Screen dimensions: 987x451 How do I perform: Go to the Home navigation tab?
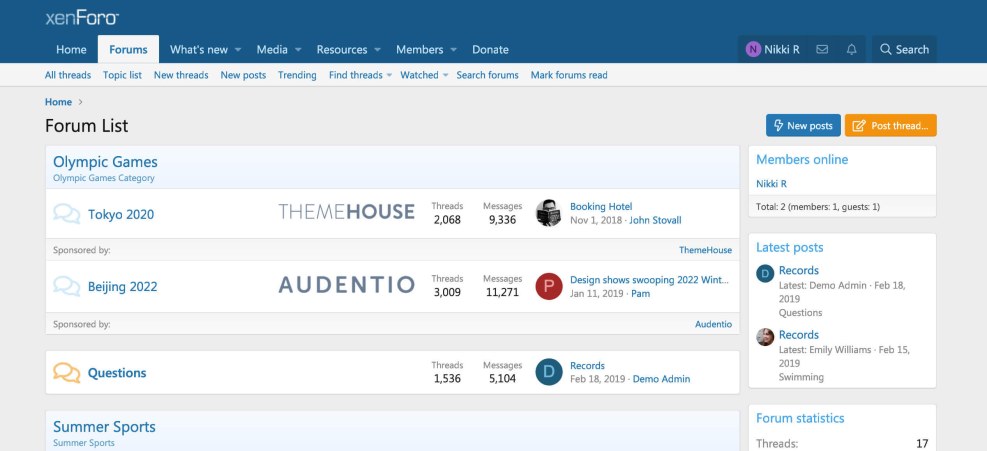71,50
